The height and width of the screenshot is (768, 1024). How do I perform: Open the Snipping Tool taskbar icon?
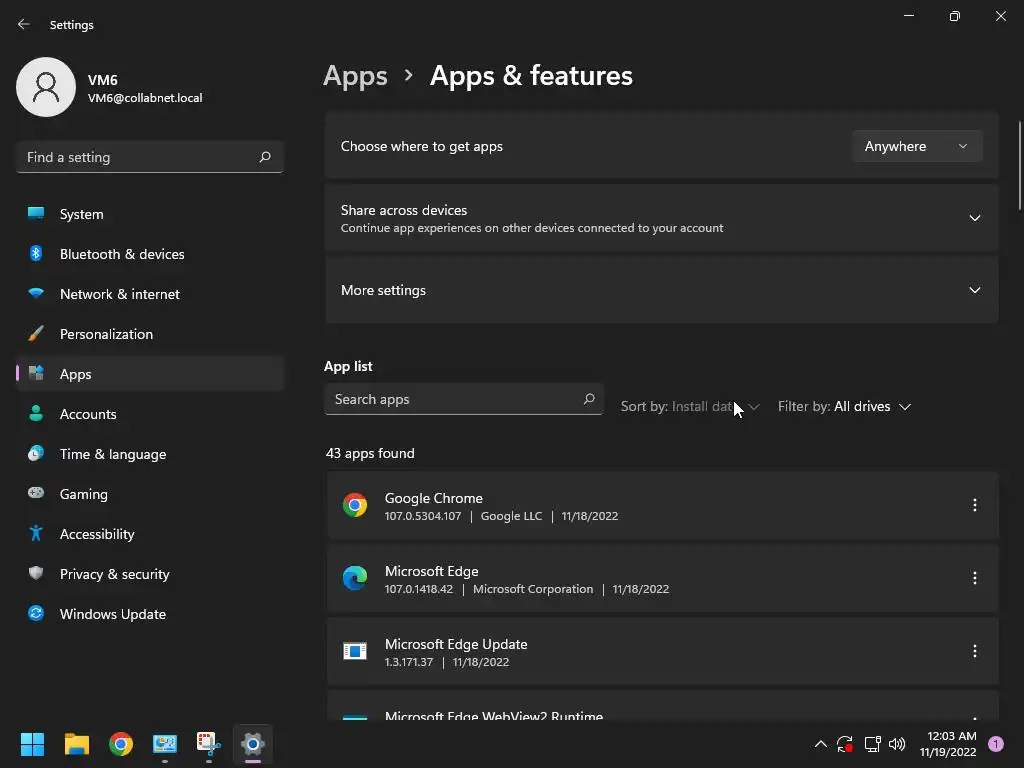[x=208, y=744]
